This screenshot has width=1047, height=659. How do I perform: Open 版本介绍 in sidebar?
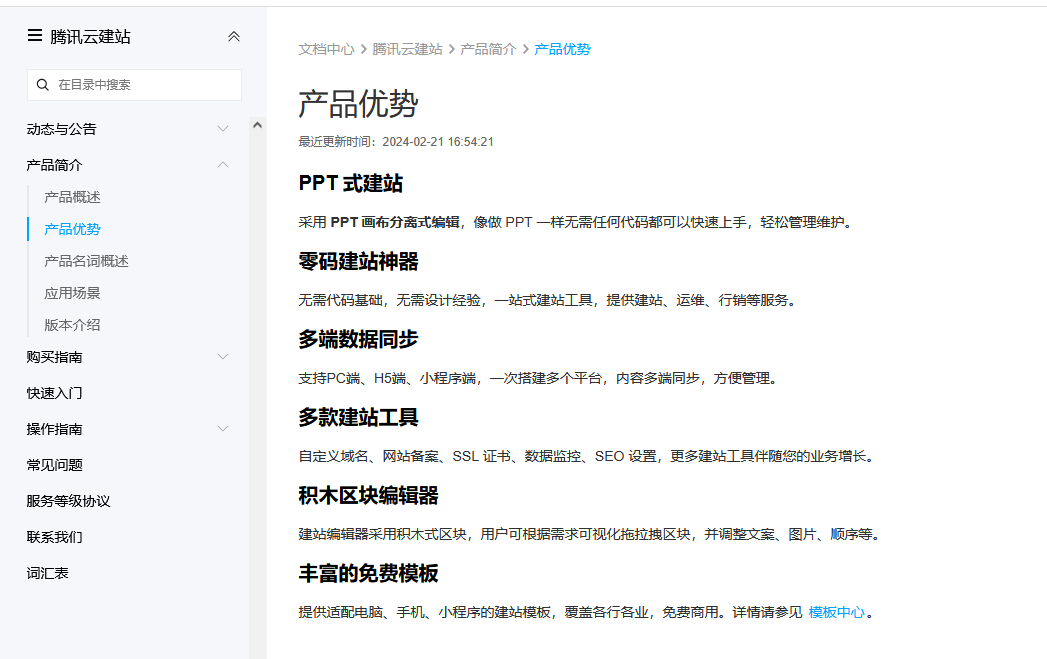[x=72, y=325]
